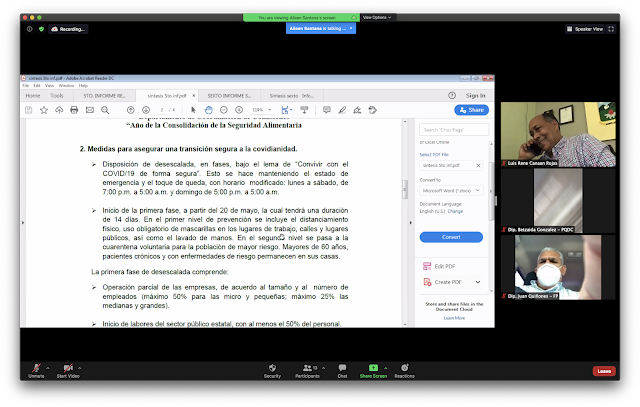Add a comment with speech bubble icon

(x=327, y=110)
